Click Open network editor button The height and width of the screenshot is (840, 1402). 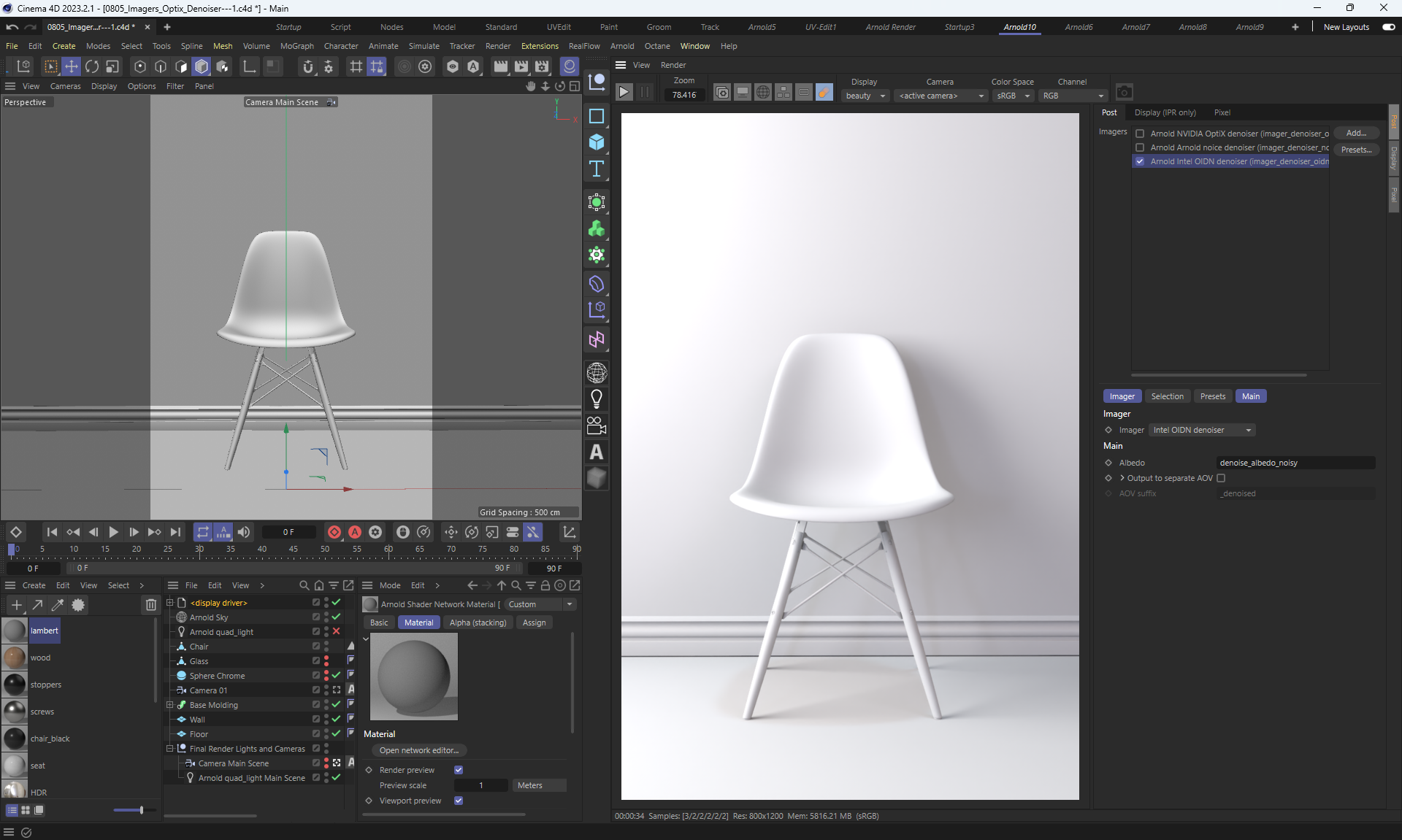(x=419, y=750)
